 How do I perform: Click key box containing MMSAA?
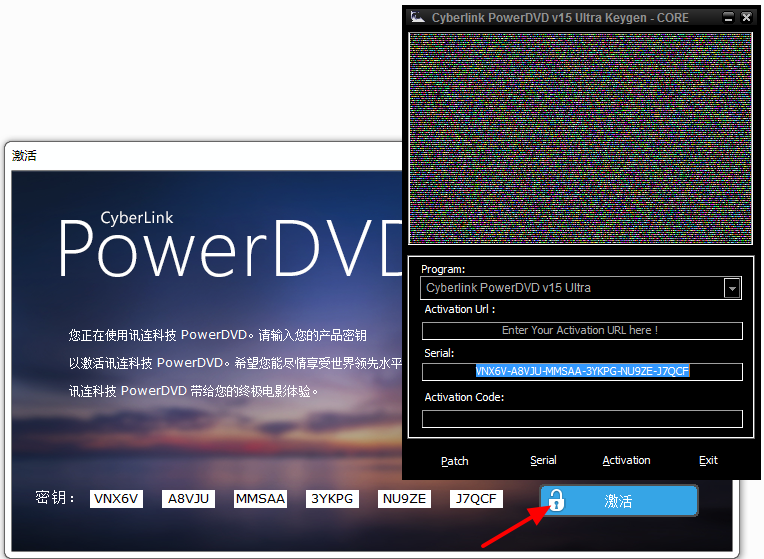pyautogui.click(x=260, y=499)
